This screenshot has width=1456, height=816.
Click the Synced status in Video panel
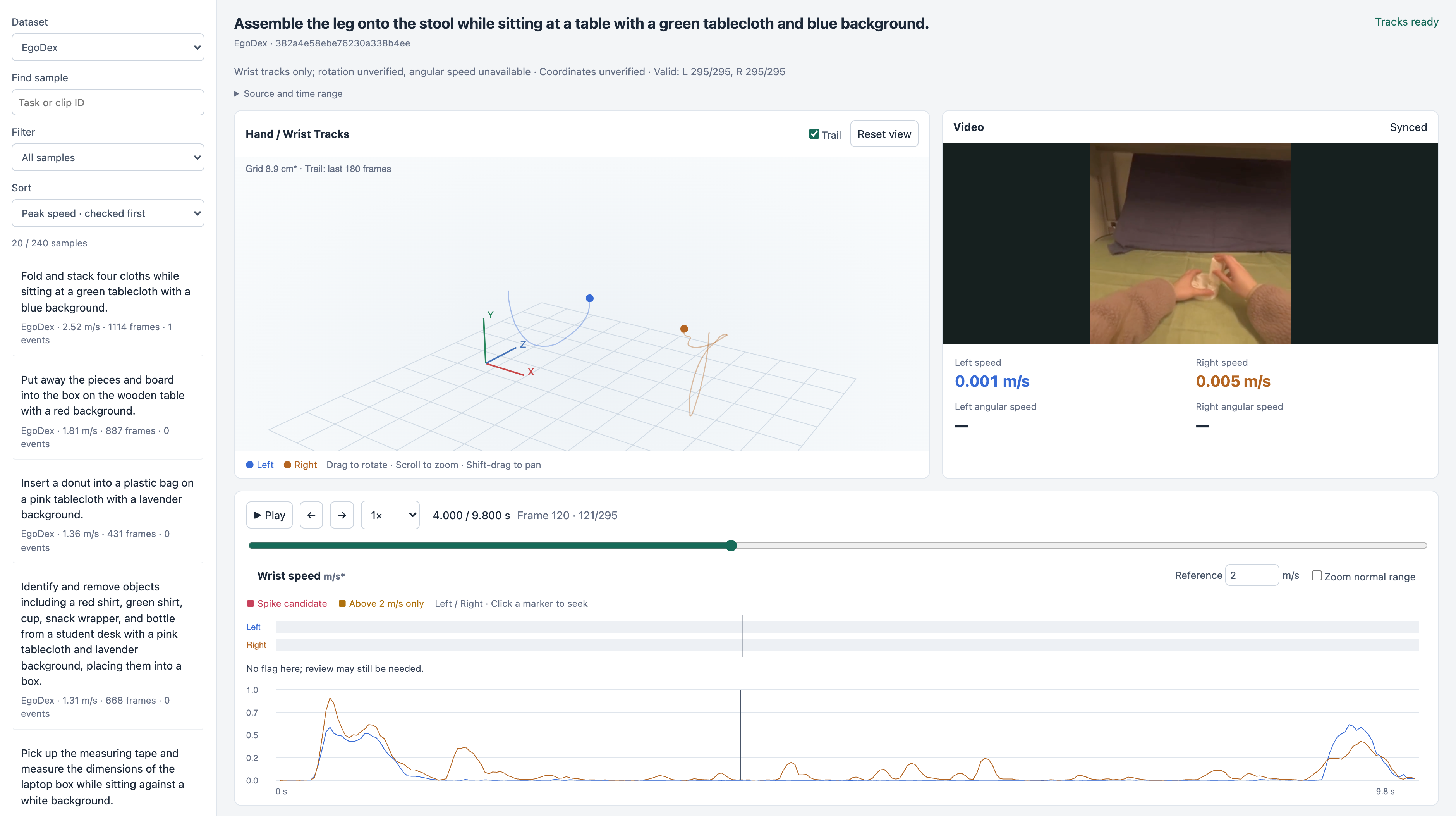click(x=1408, y=127)
